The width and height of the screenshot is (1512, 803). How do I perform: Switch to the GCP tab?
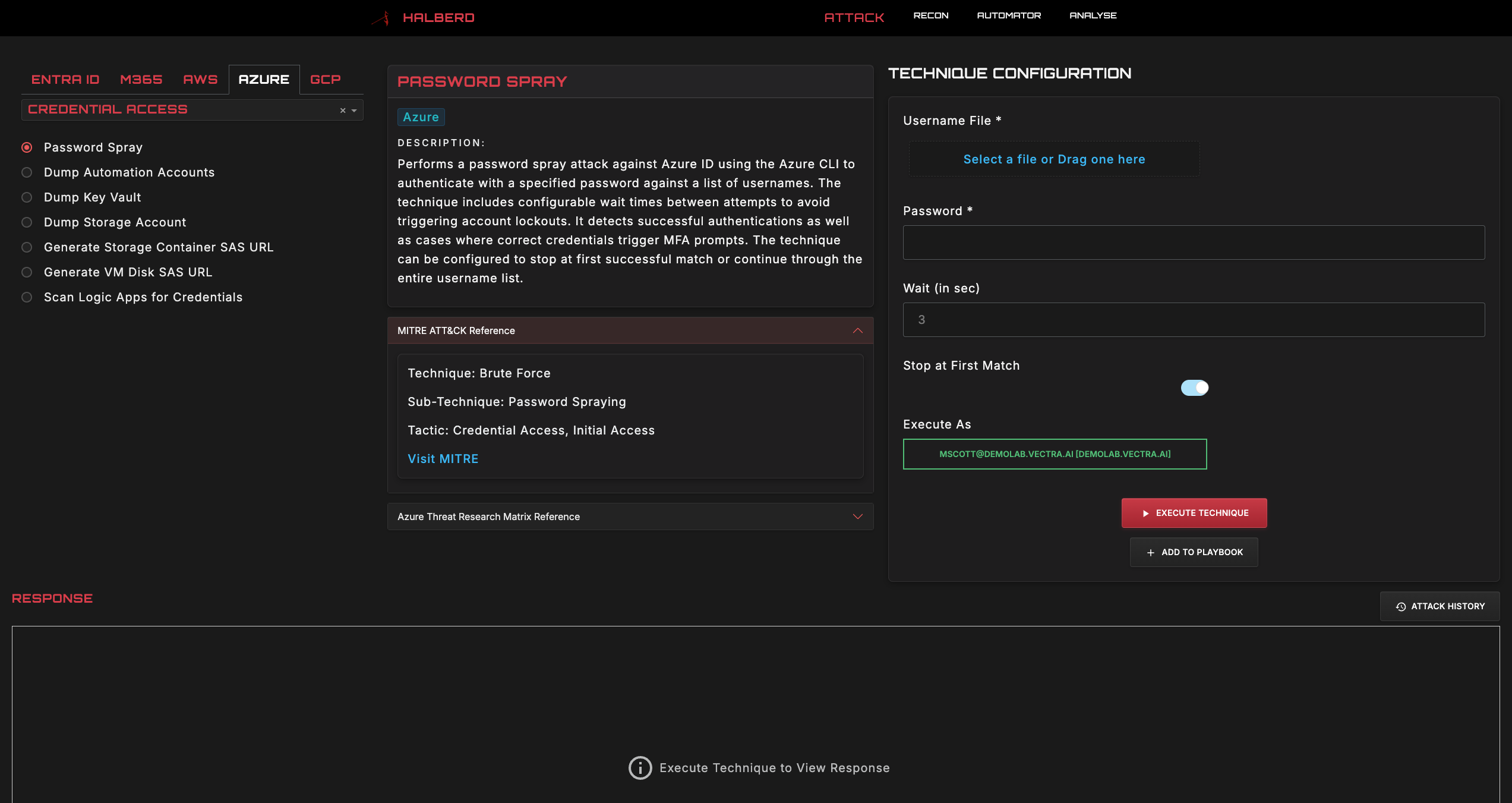click(x=325, y=80)
